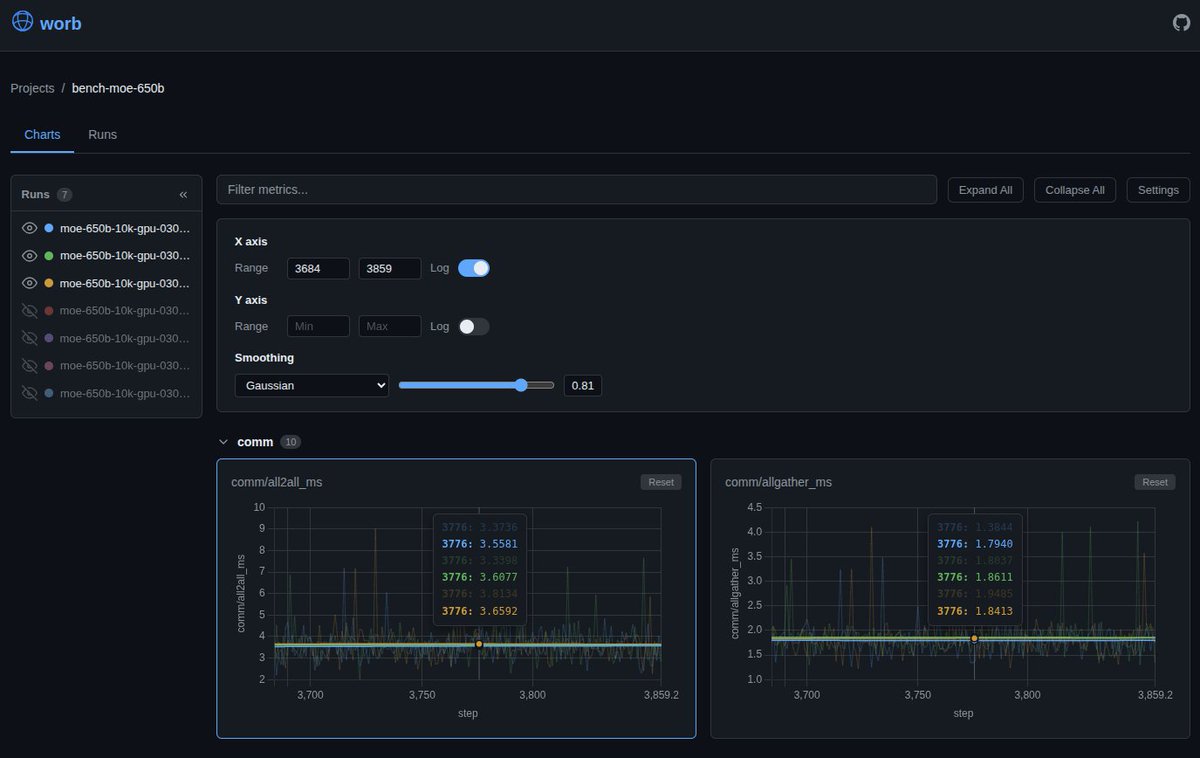The height and width of the screenshot is (758, 1200).
Task: Open Settings button
Action: (x=1158, y=190)
